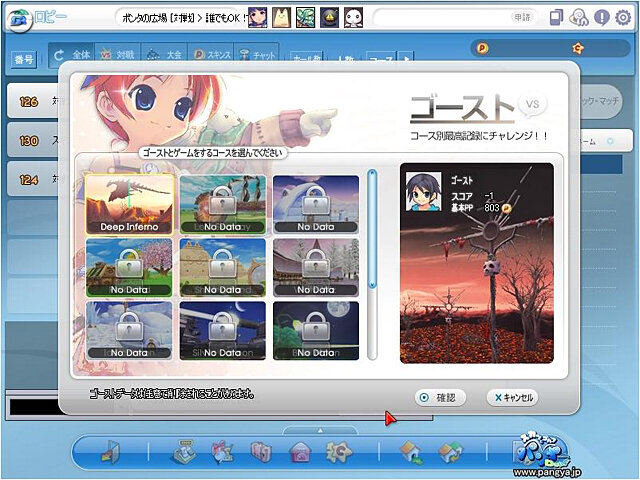Select the purple-haired girl avatar icon
Image resolution: width=640 pixels, height=480 pixels.
[258, 18]
